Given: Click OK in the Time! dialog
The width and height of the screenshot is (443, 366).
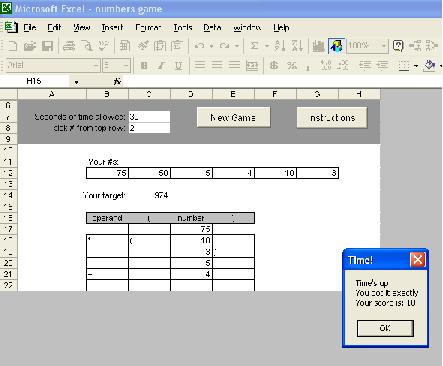Looking at the screenshot, I should [x=385, y=328].
